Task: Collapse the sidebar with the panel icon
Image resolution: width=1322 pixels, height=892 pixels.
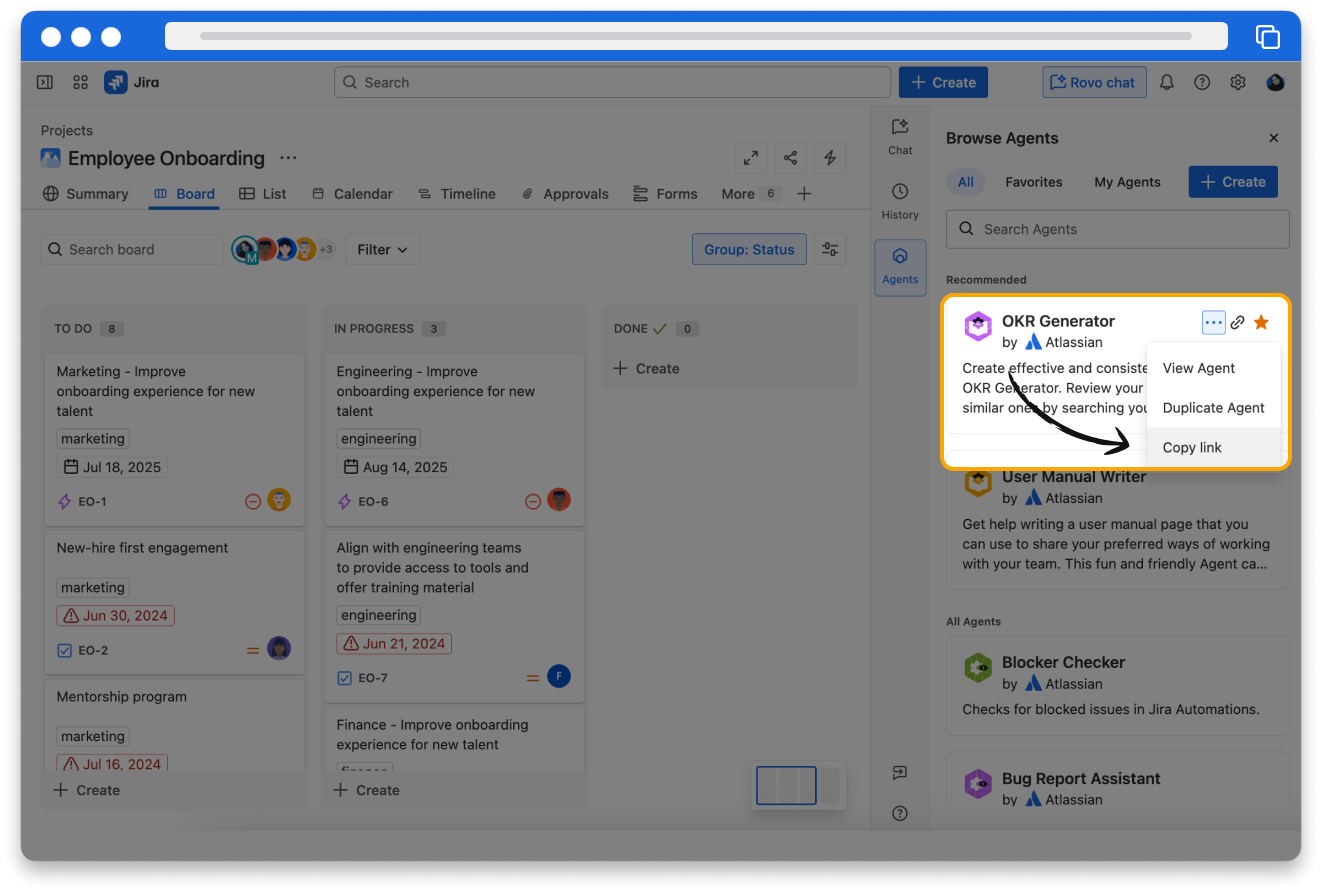Action: 44,82
